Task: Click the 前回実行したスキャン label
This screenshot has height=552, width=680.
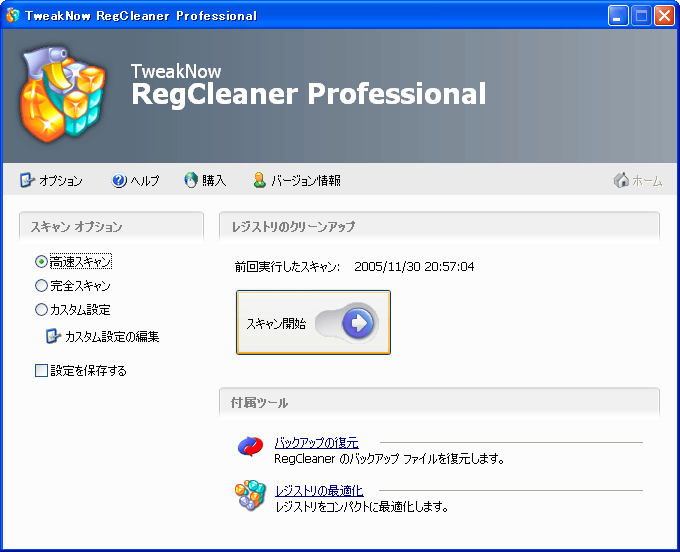Action: pos(288,267)
